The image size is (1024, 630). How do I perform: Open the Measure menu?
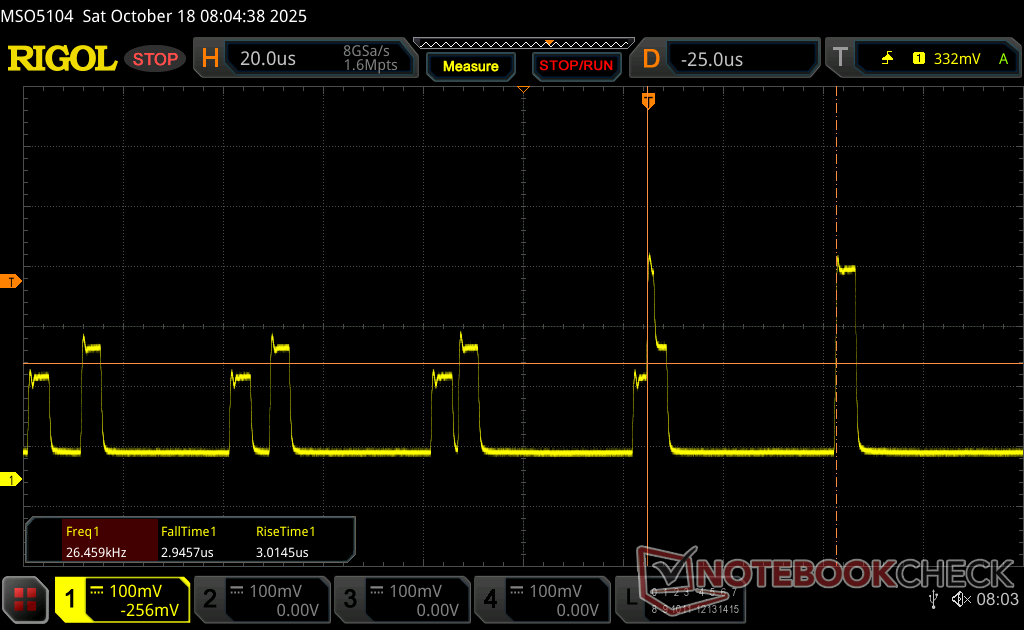point(470,66)
